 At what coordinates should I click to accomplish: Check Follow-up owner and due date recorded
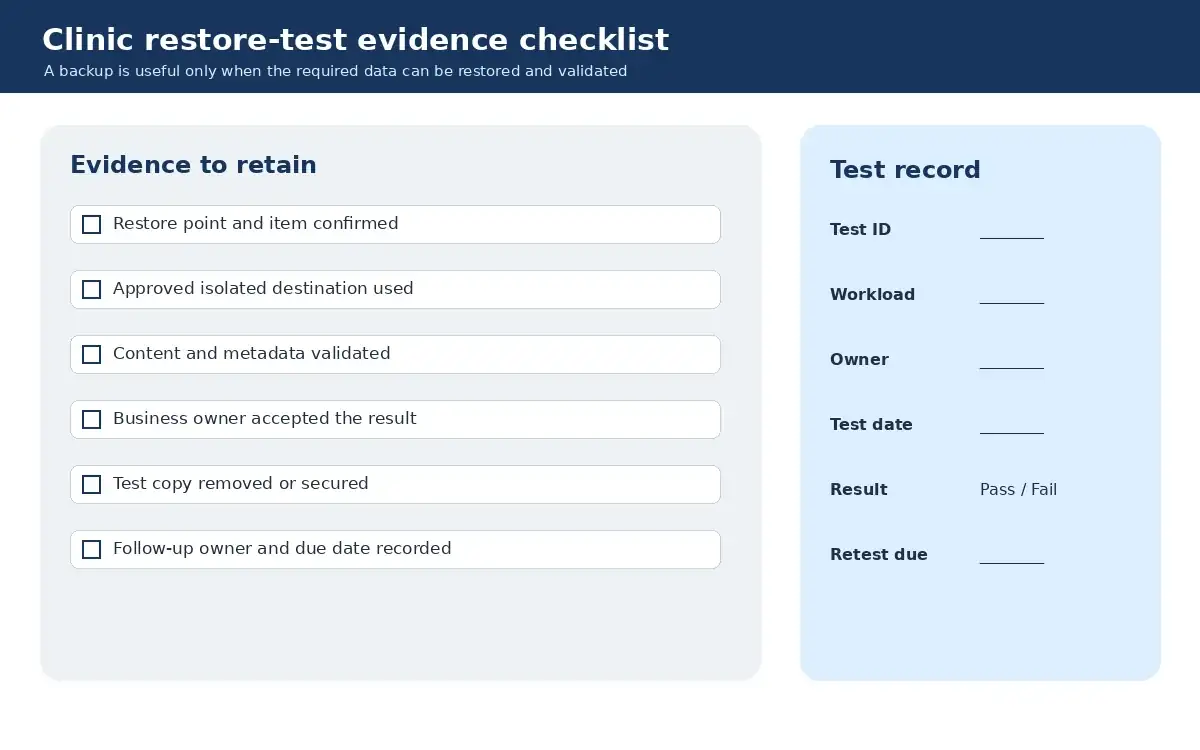(x=91, y=549)
